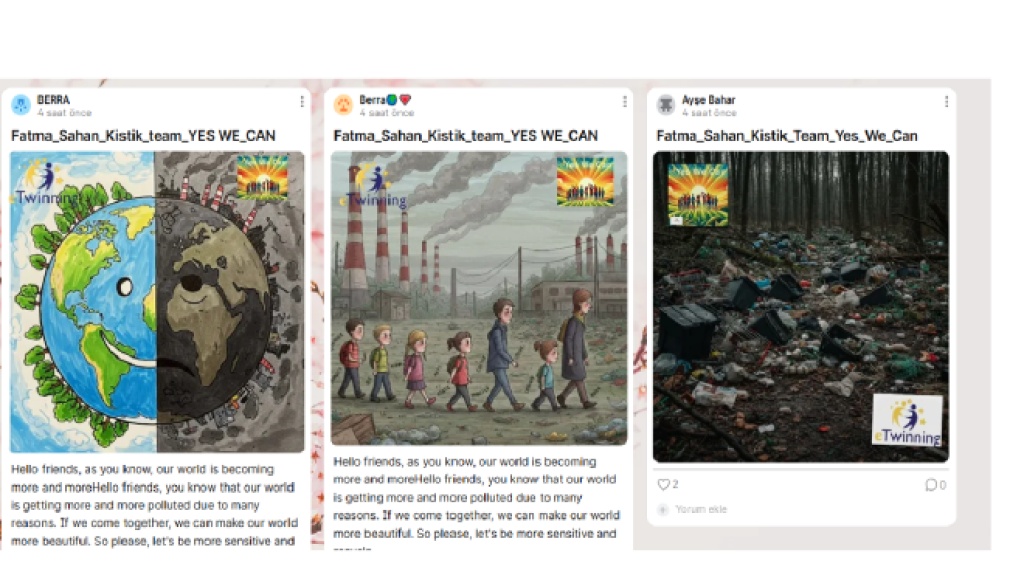Open the three-dot menu on Berra's factory post
Screen dimensions: 1024x575
[x=624, y=101]
